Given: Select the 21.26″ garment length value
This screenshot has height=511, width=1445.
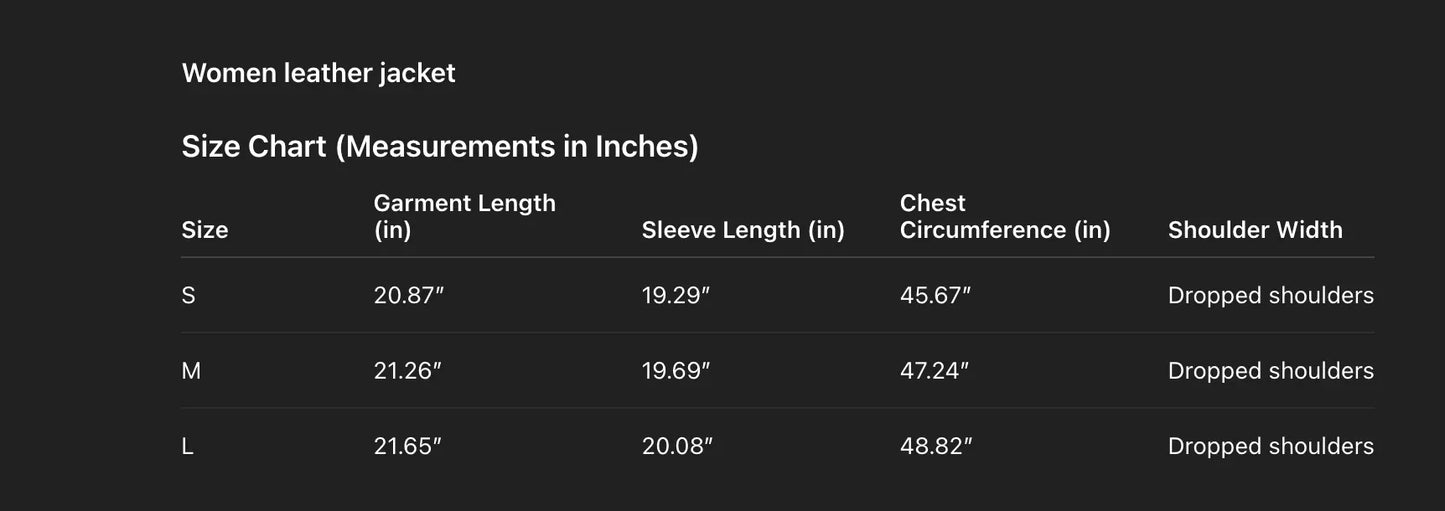Looking at the screenshot, I should [x=407, y=371].
